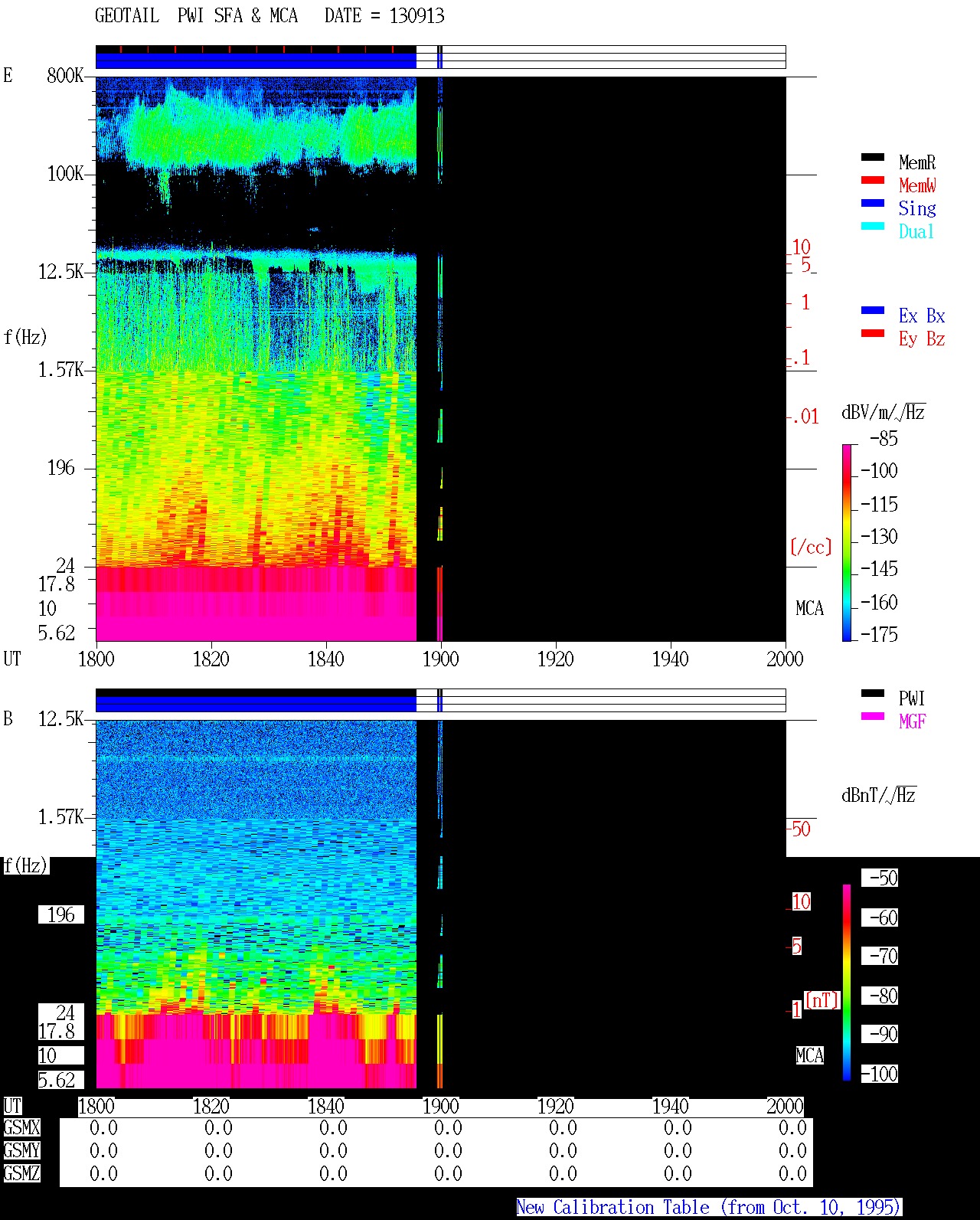Click the 1900 time tick under the E panel
This screenshot has width=980, height=1220.
pos(440,659)
